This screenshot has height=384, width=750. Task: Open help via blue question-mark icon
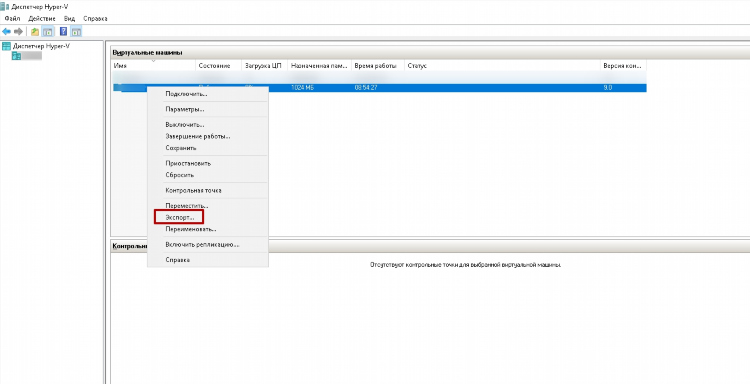(63, 32)
